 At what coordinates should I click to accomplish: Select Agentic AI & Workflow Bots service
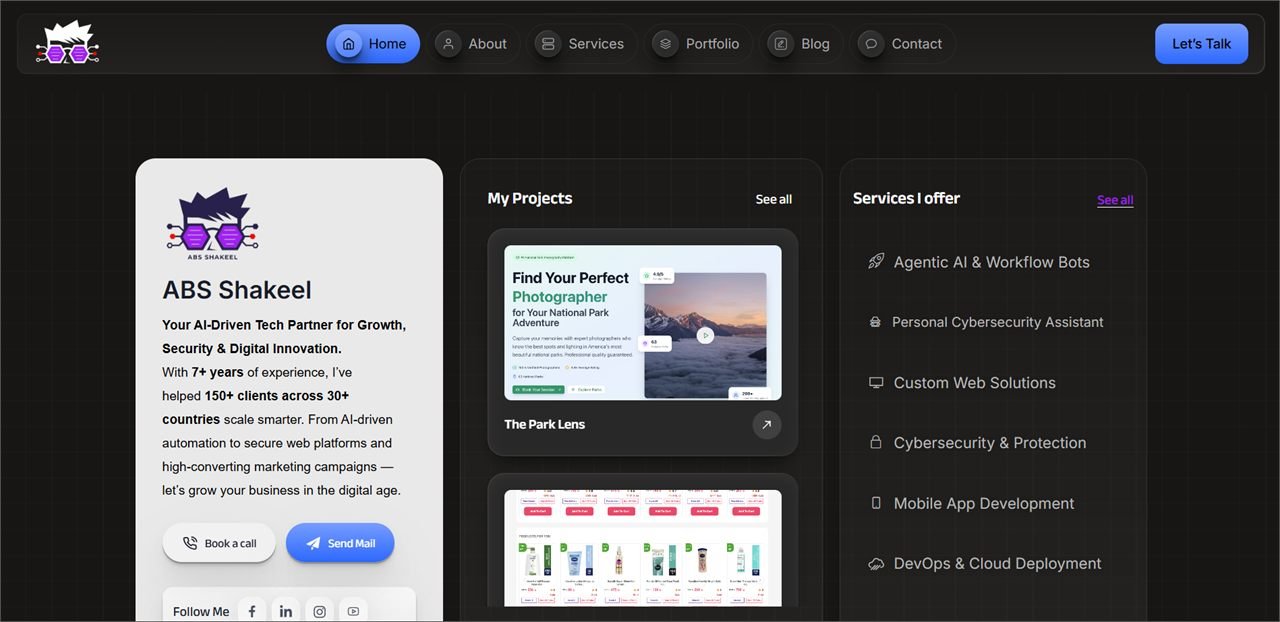992,262
